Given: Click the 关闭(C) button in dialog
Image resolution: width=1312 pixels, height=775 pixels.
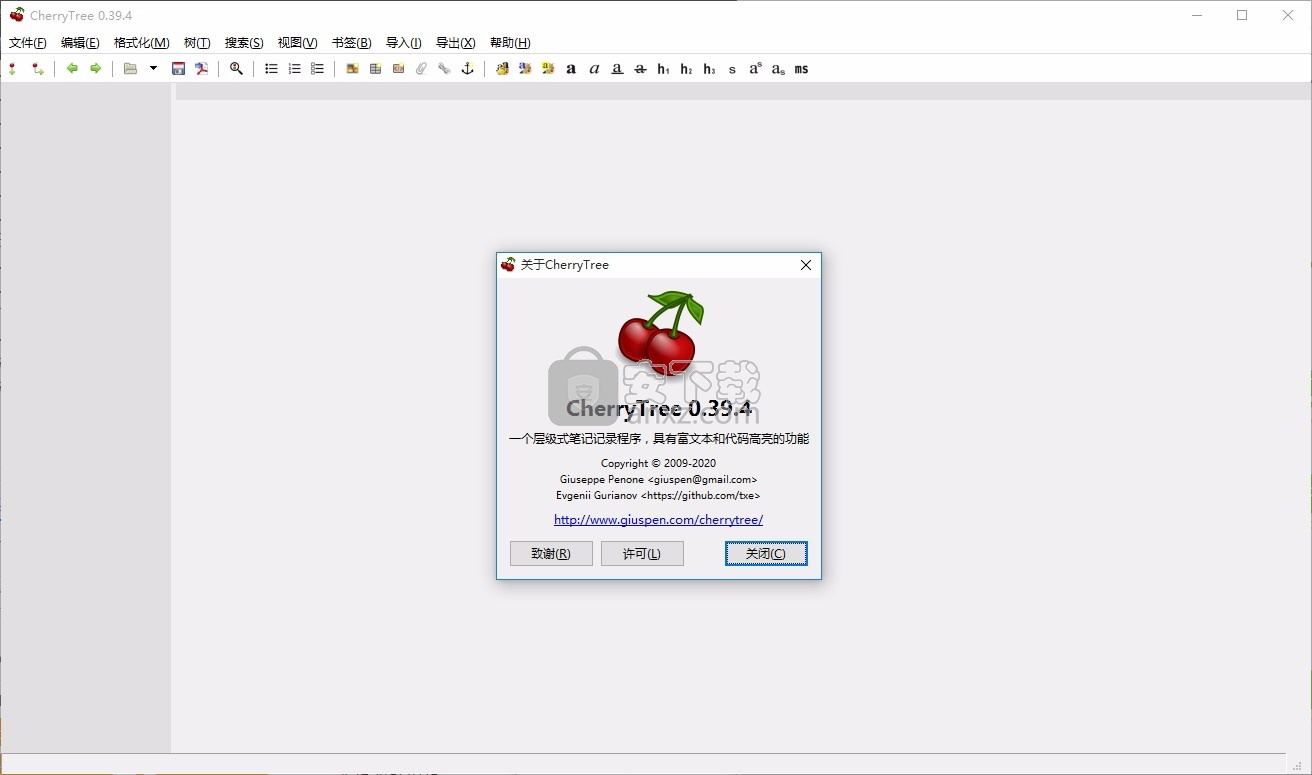Looking at the screenshot, I should pyautogui.click(x=766, y=554).
